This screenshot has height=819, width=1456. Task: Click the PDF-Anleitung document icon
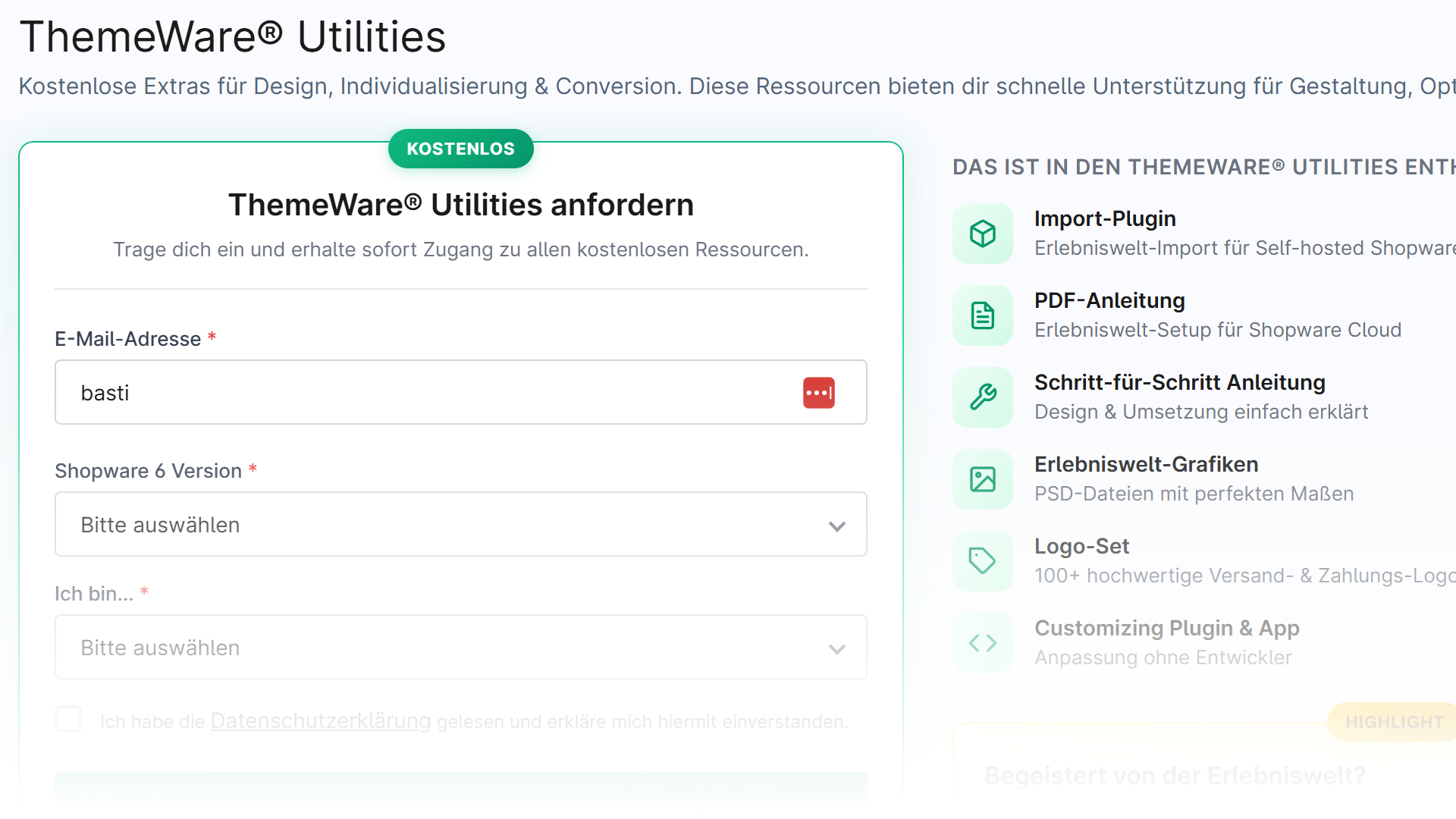pyautogui.click(x=983, y=315)
